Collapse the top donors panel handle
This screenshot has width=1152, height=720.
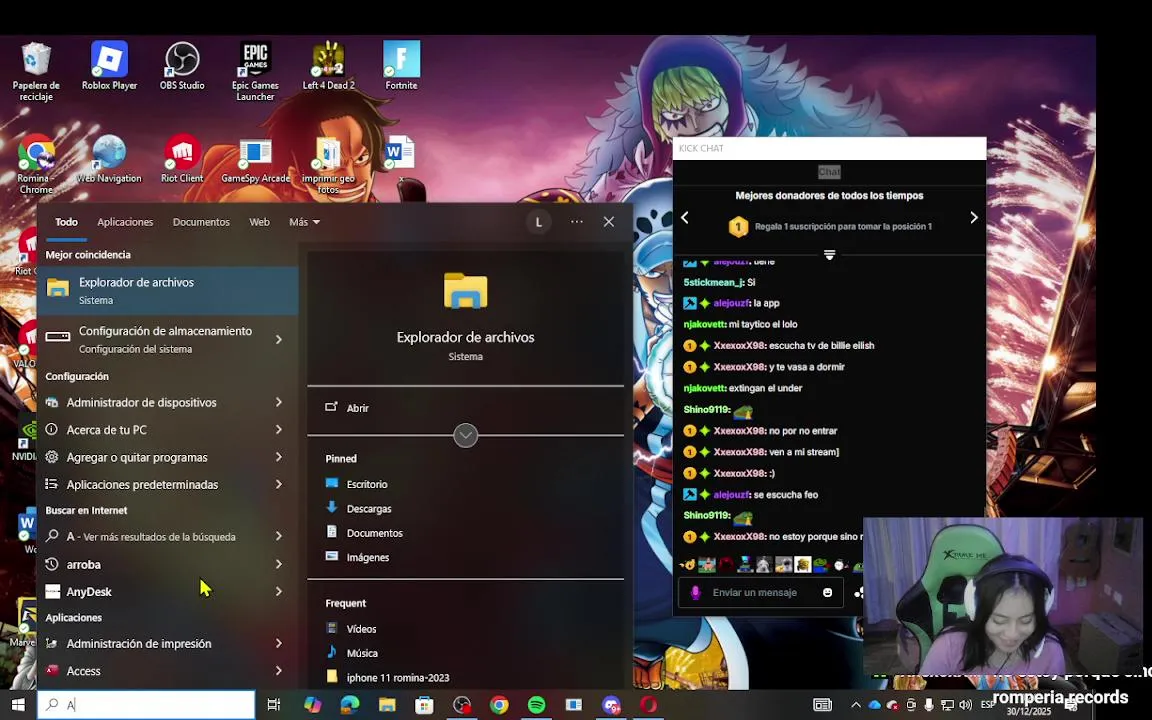tap(829, 255)
